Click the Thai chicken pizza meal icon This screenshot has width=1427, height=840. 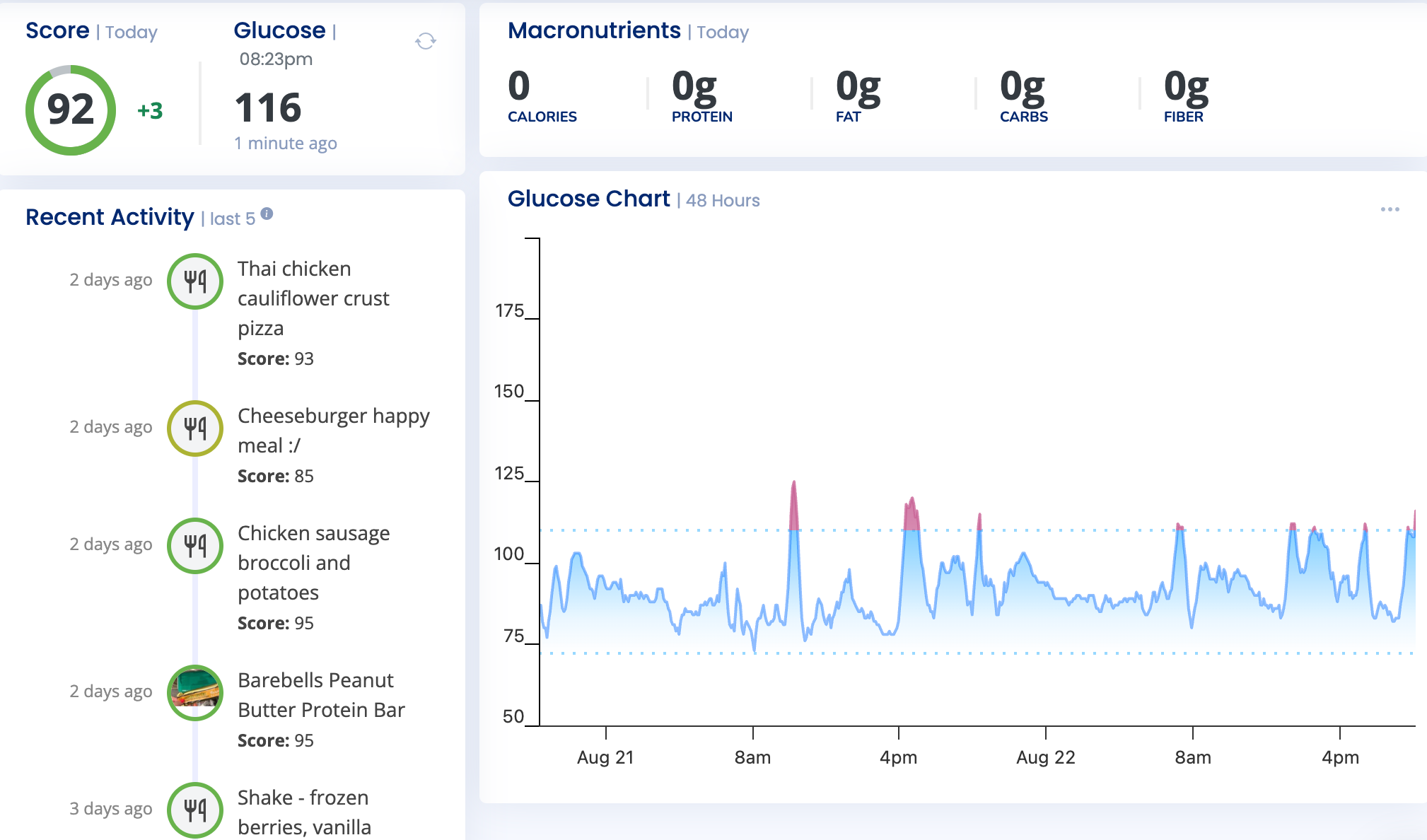195,281
